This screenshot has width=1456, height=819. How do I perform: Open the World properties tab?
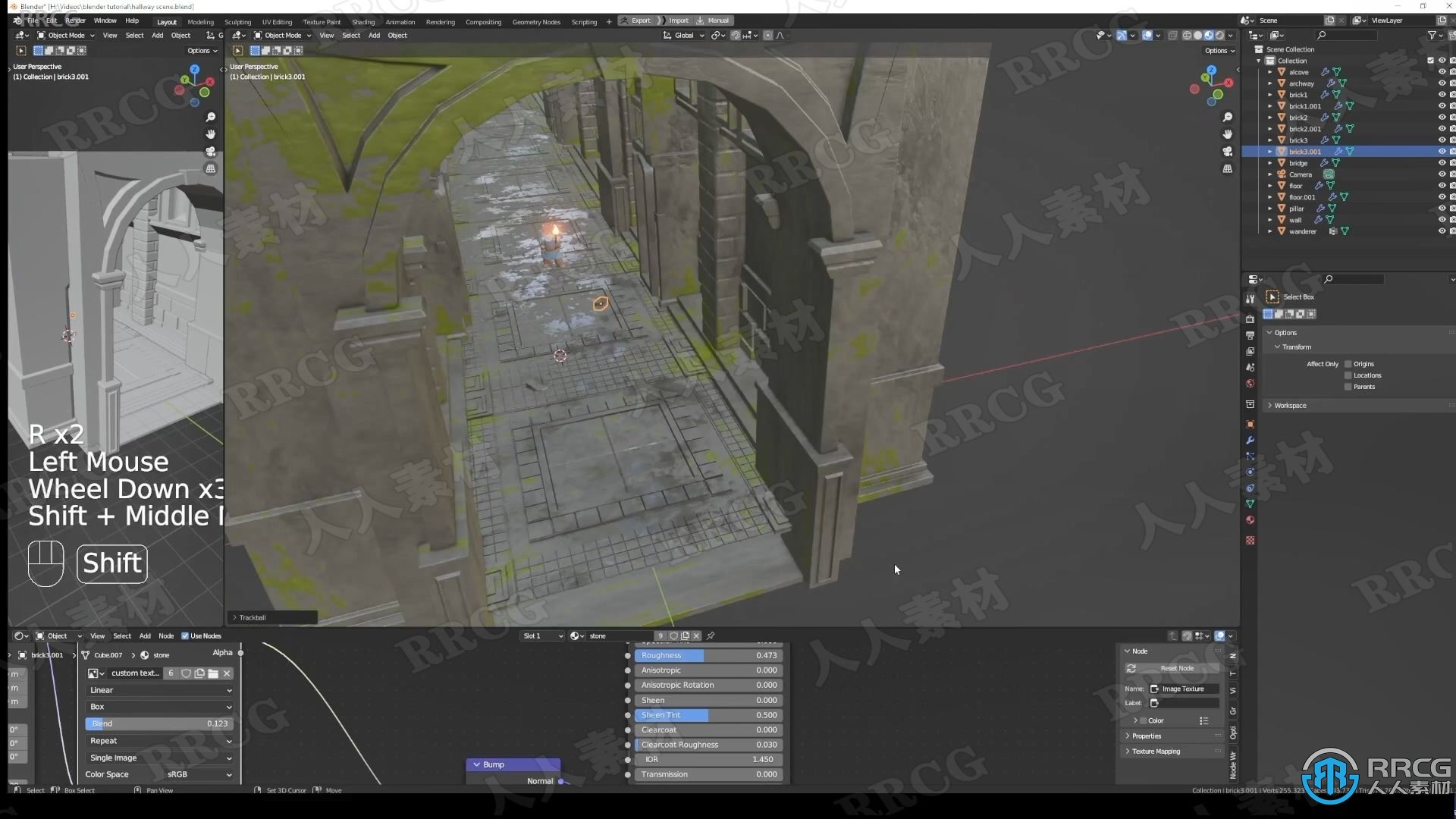tap(1250, 383)
